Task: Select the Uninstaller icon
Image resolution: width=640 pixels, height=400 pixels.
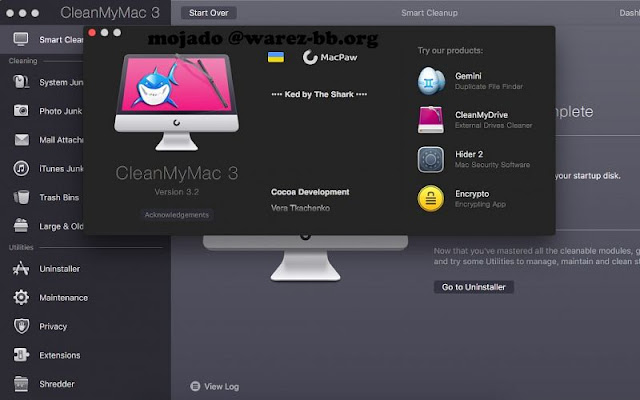Action: tap(21, 269)
